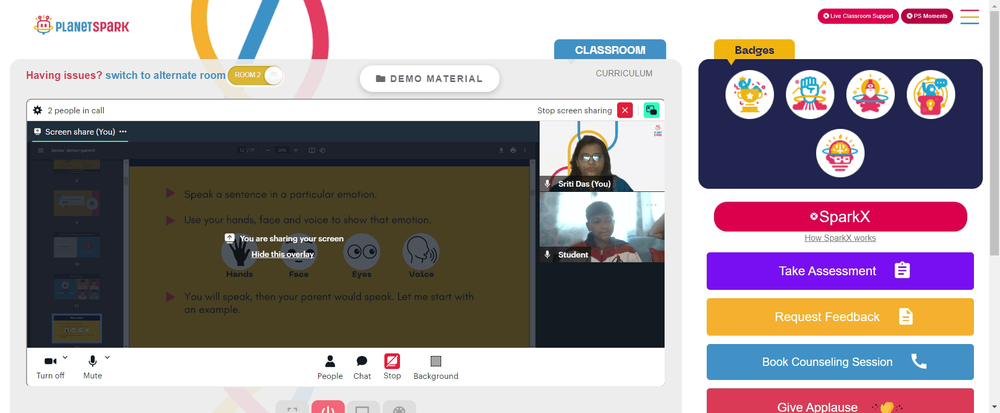This screenshot has height=413, width=1000.
Task: Click the Sriti Das microphone status icon
Action: 547,184
